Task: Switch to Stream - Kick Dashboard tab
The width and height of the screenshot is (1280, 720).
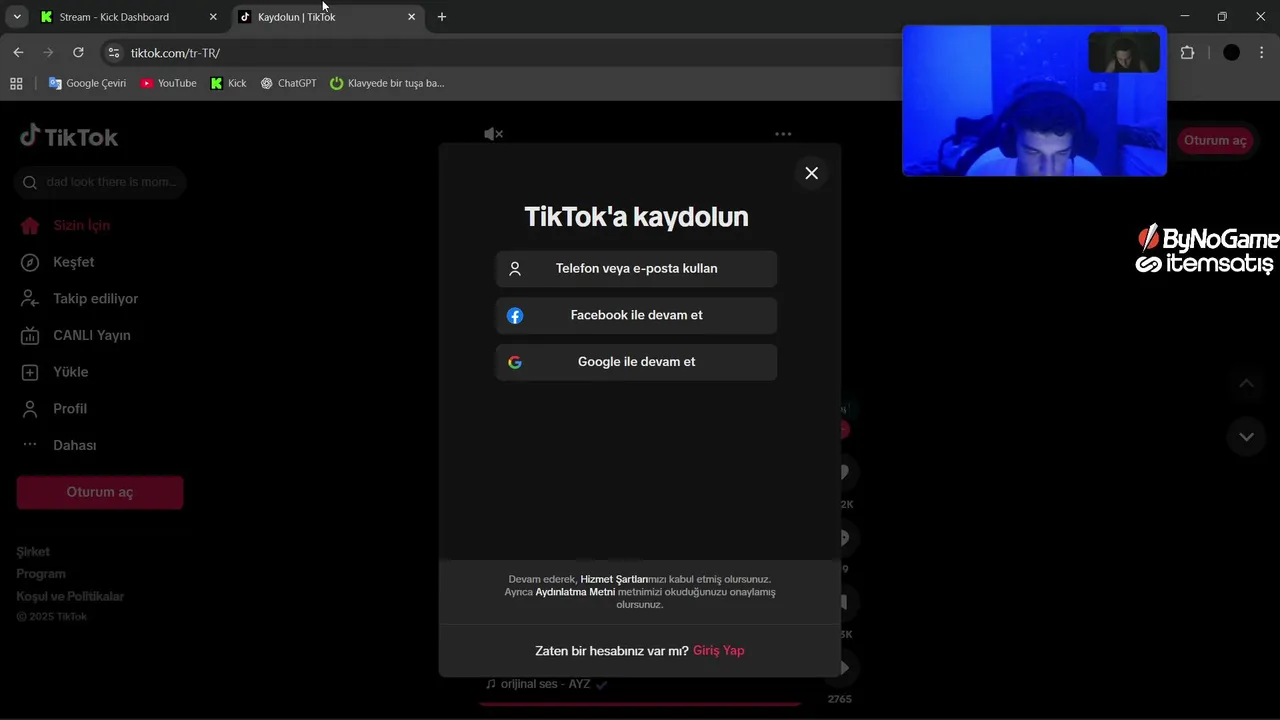Action: pyautogui.click(x=128, y=17)
